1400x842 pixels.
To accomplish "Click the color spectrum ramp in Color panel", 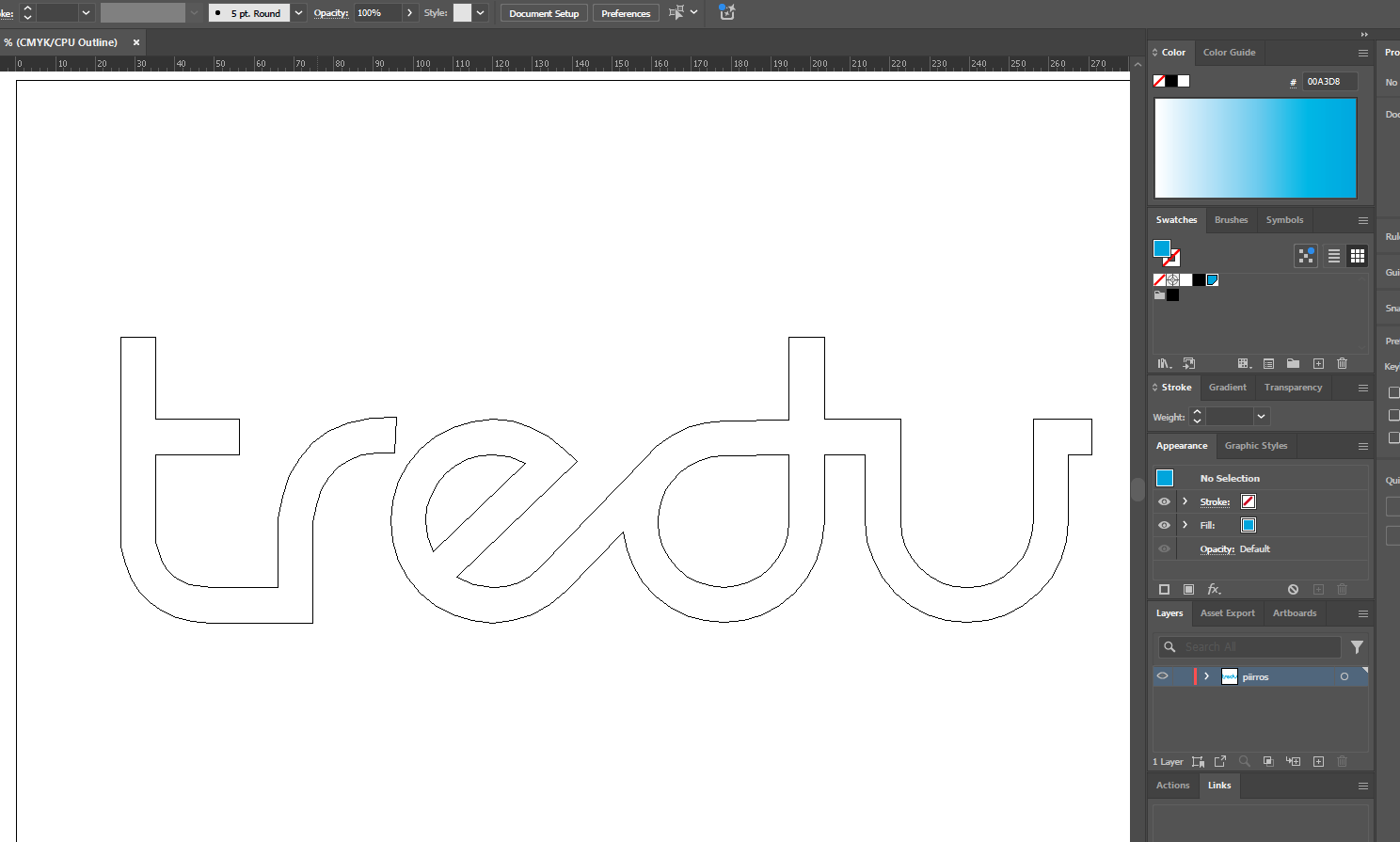I will click(1255, 148).
